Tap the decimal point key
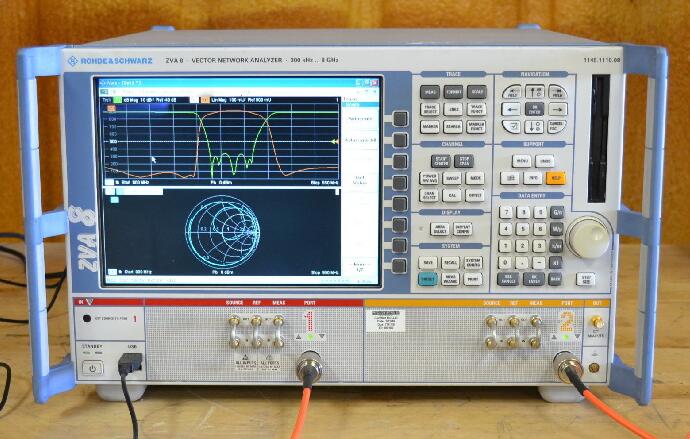 tap(522, 263)
